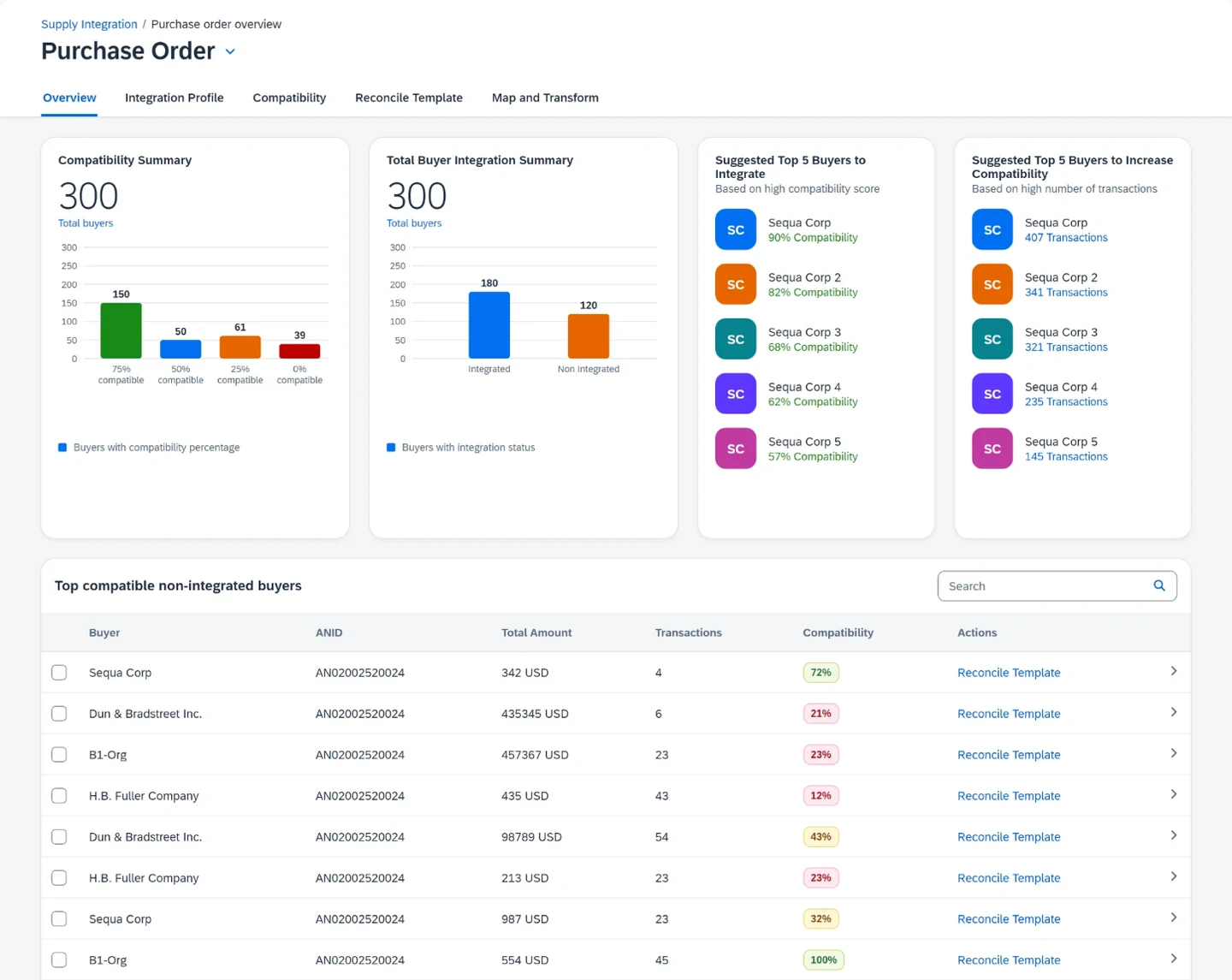Screen dimensions: 1232x980
Task: Expand the B1-Org 554 USD row chevron
Action: click(1174, 959)
